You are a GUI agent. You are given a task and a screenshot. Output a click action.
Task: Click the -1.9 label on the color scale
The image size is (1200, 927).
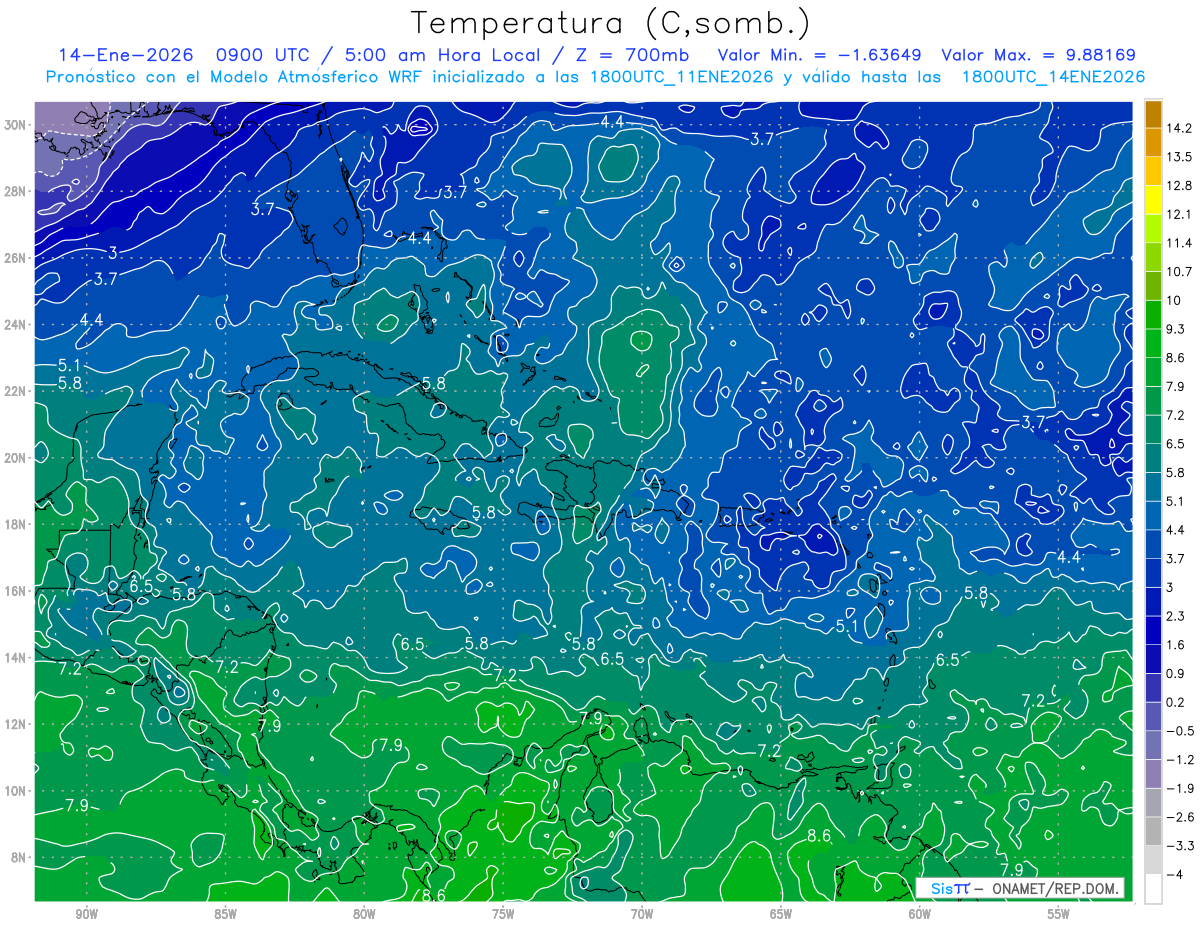(x=1181, y=789)
